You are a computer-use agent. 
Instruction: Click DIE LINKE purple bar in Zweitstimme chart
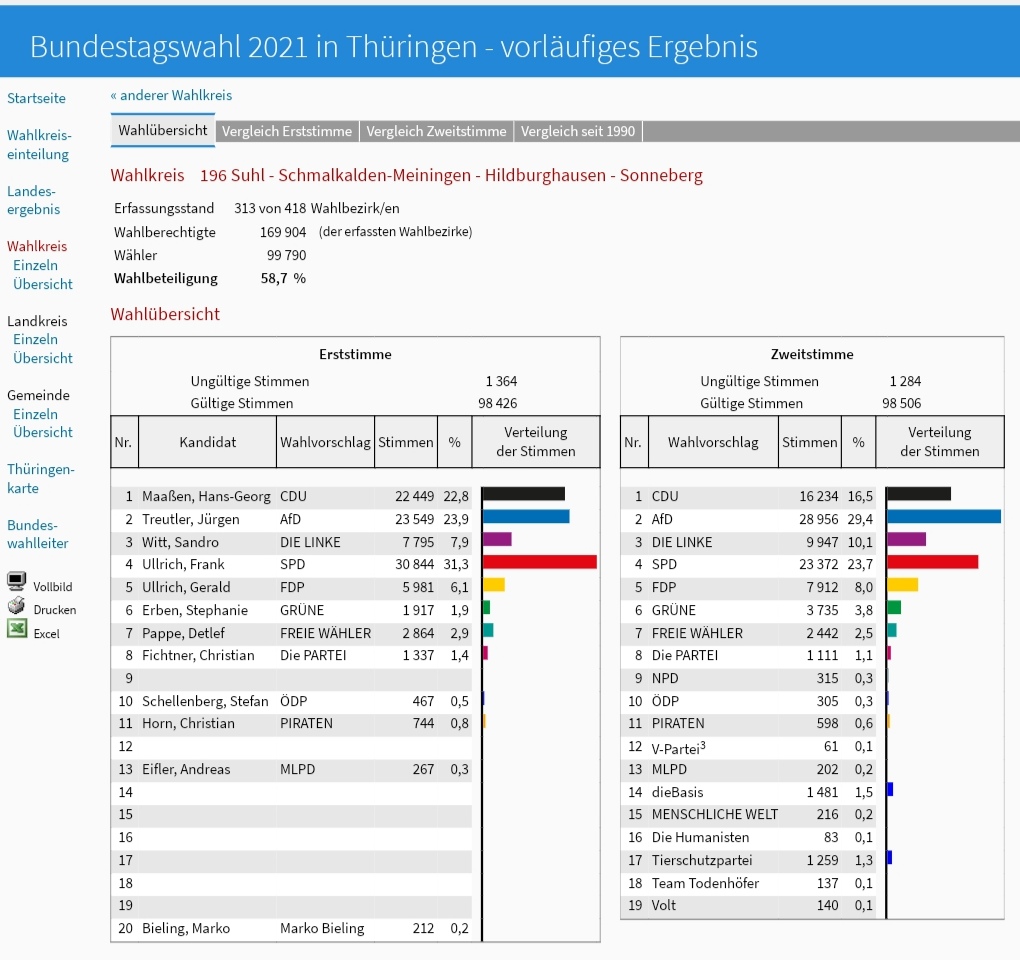tap(907, 539)
